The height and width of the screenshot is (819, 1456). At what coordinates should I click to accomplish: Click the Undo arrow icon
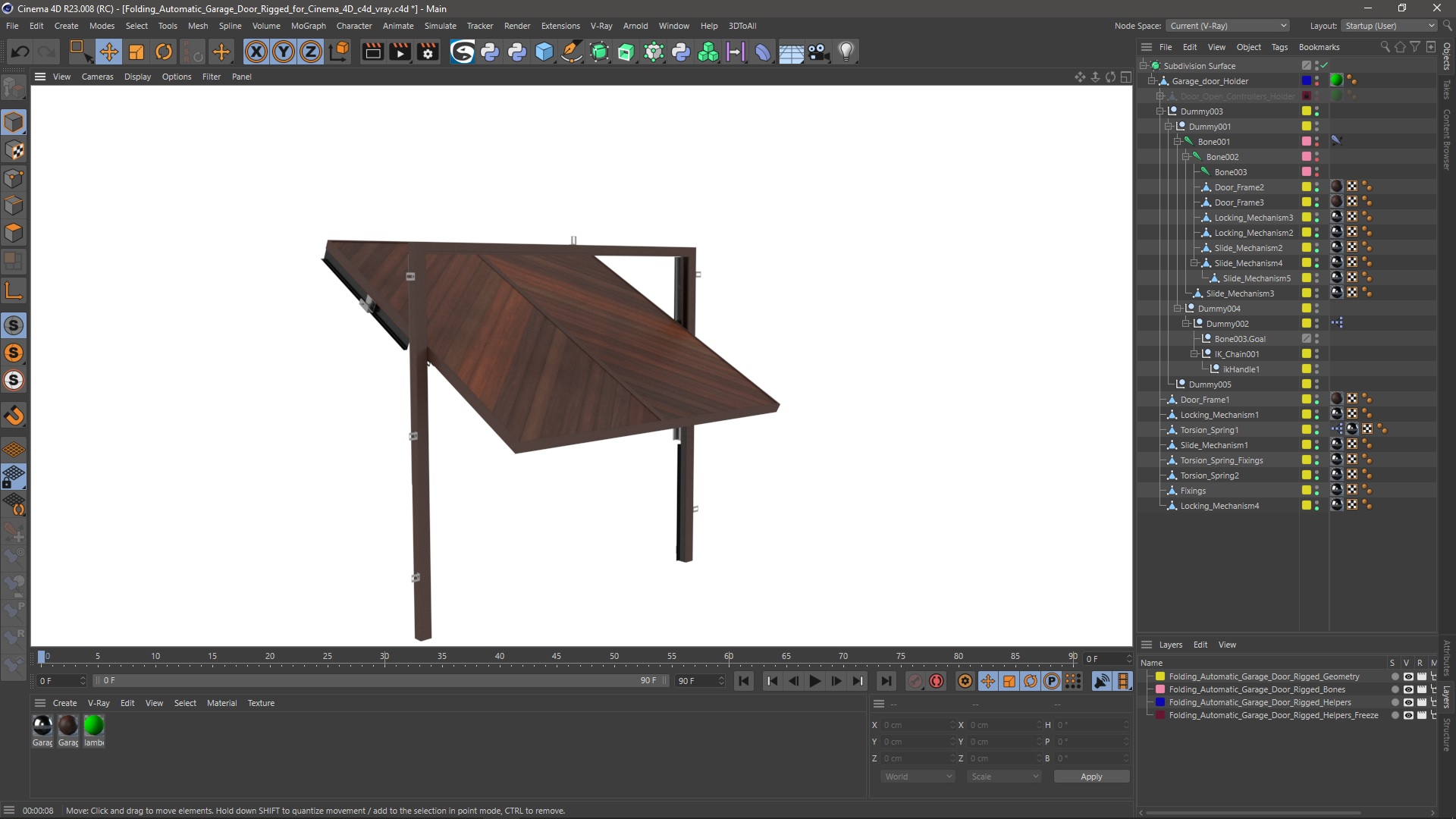tap(20, 52)
